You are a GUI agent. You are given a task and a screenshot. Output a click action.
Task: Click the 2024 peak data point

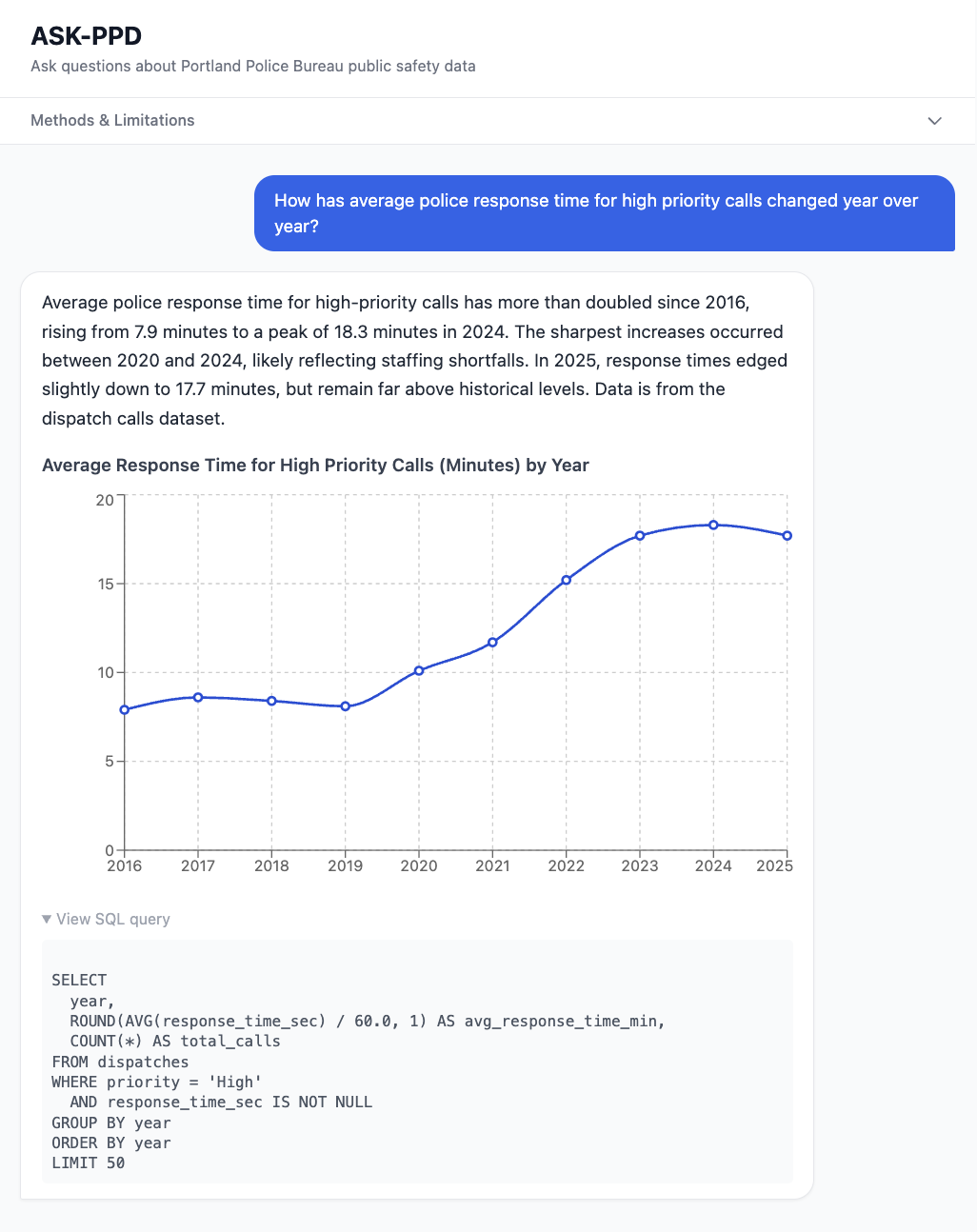[x=713, y=525]
